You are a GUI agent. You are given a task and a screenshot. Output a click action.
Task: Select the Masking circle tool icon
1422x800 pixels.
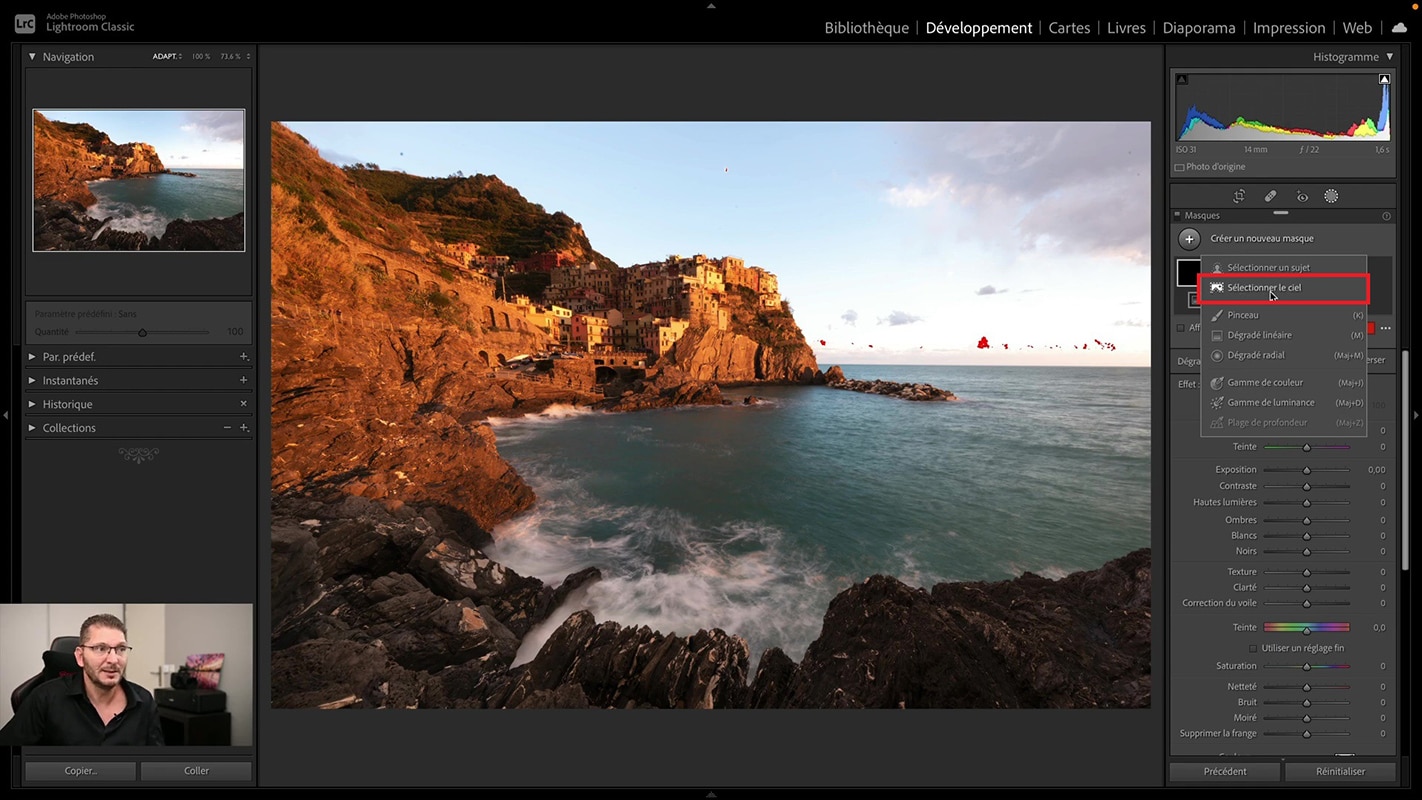(x=1331, y=196)
